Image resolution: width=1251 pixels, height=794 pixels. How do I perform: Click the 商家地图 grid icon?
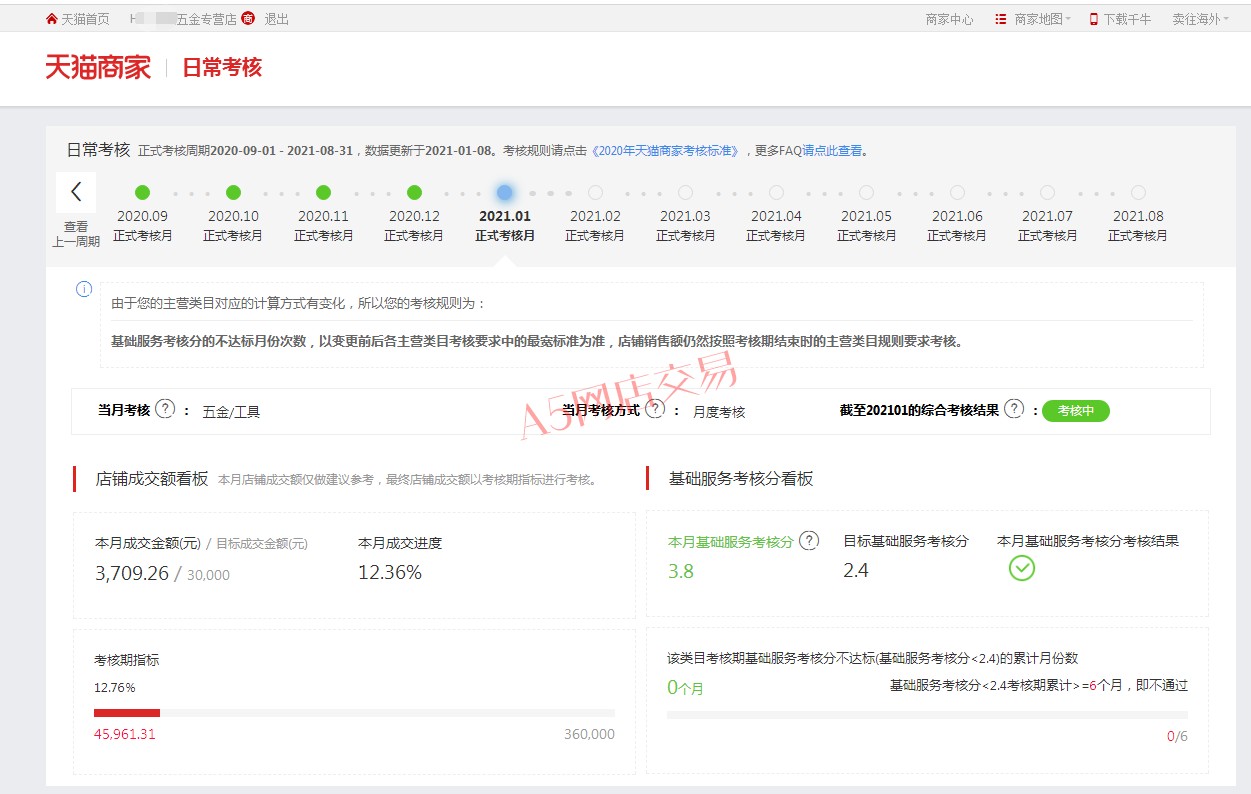click(1001, 19)
